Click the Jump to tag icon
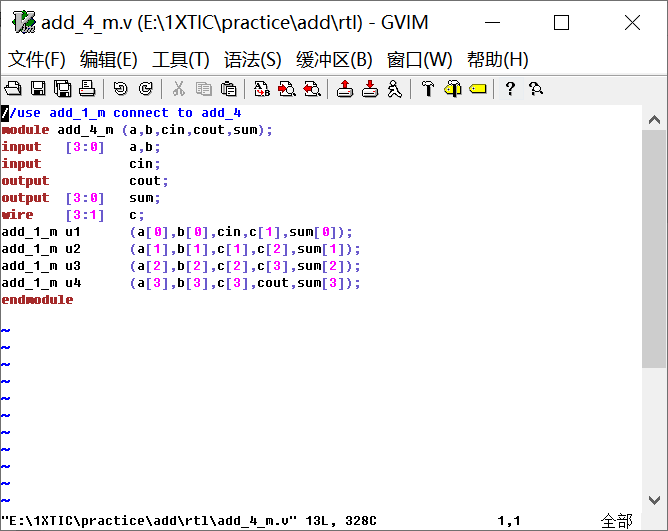 tap(478, 89)
